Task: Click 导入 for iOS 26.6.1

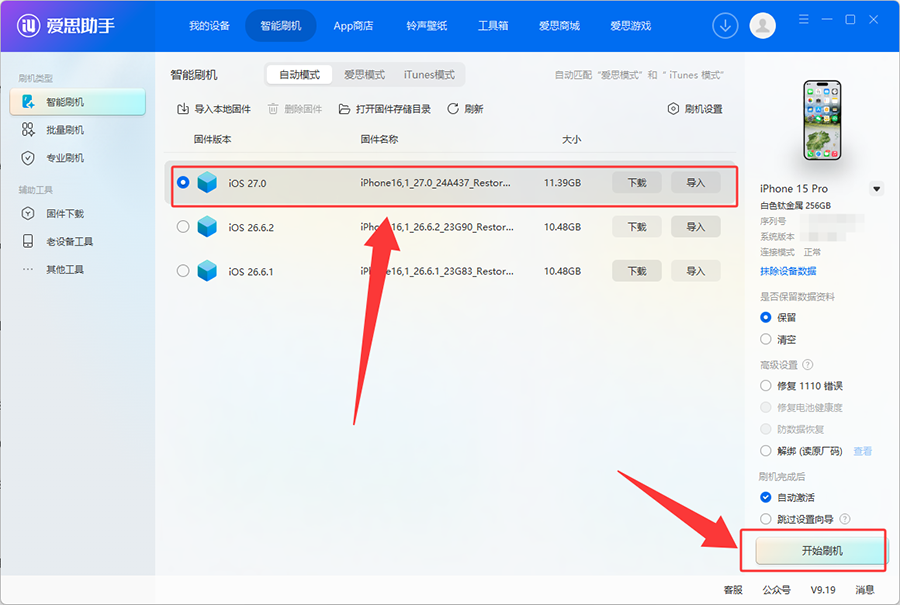Action: (x=696, y=271)
